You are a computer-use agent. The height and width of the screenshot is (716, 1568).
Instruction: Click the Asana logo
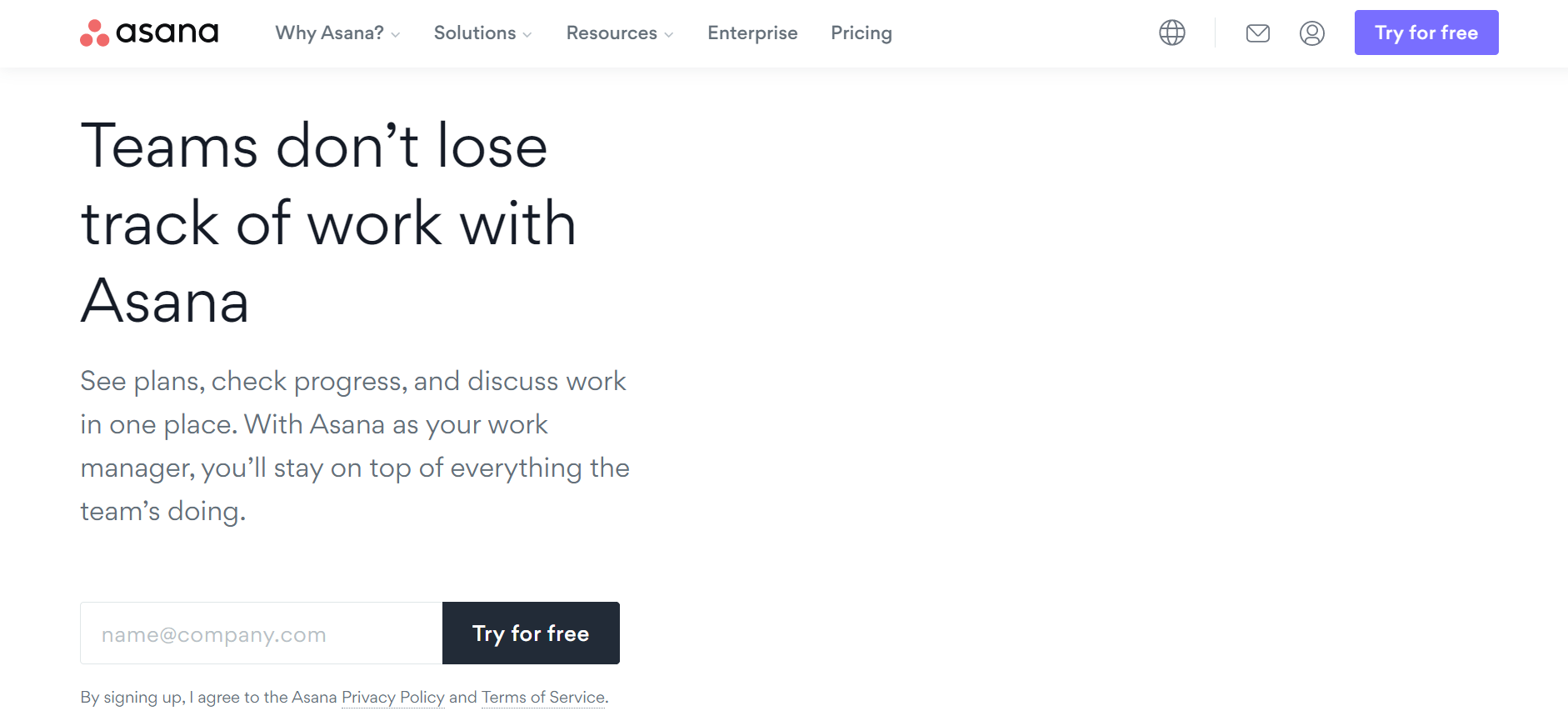(149, 33)
